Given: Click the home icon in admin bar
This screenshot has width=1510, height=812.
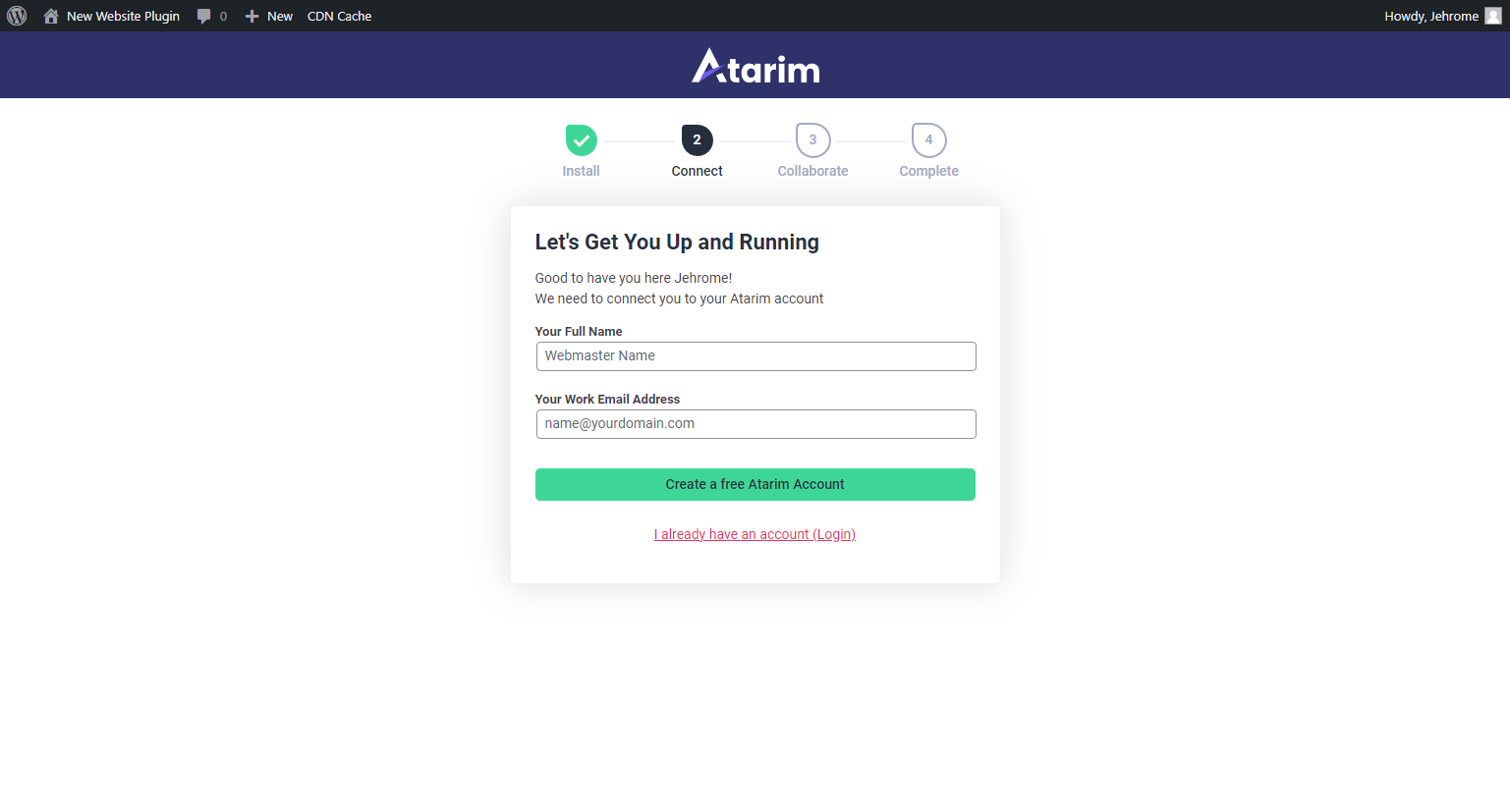Looking at the screenshot, I should [x=51, y=16].
